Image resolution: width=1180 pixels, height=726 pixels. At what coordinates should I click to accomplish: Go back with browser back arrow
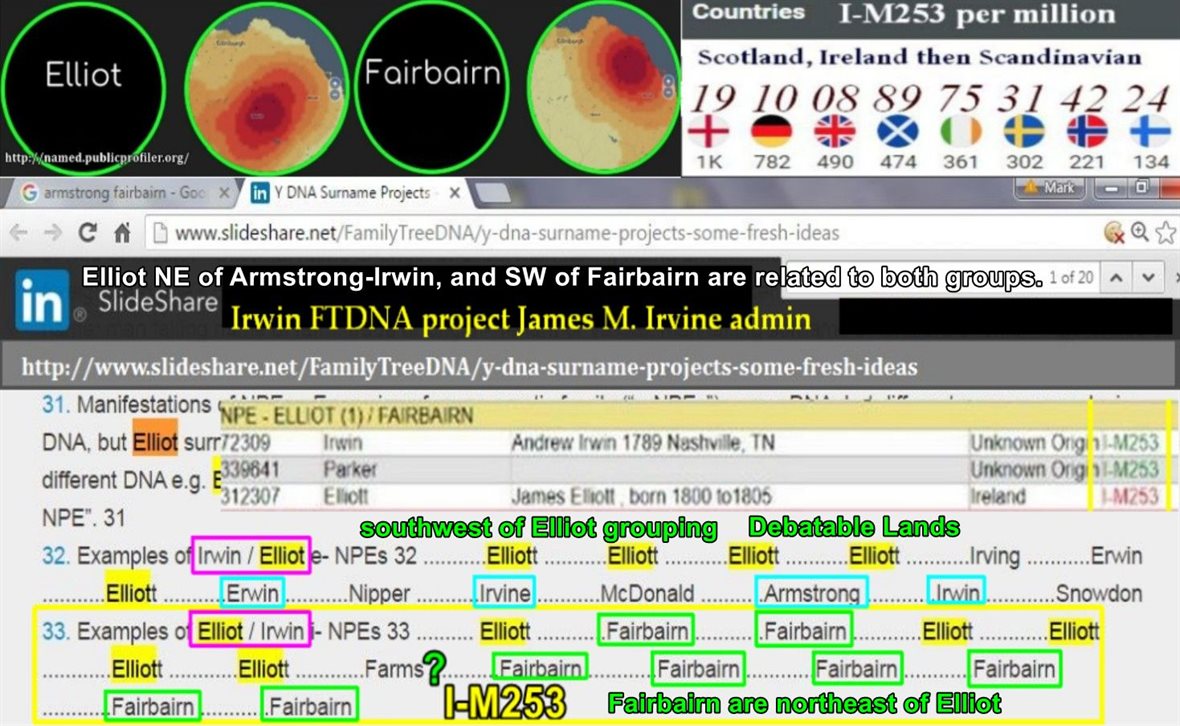[x=18, y=233]
